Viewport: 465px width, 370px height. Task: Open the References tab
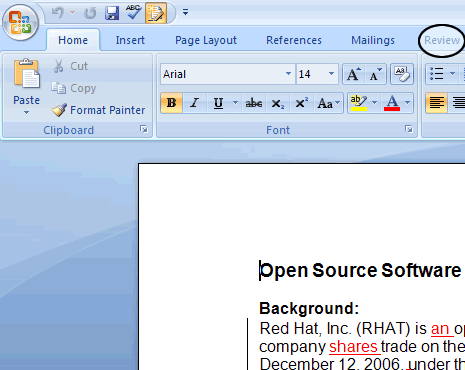pos(294,40)
